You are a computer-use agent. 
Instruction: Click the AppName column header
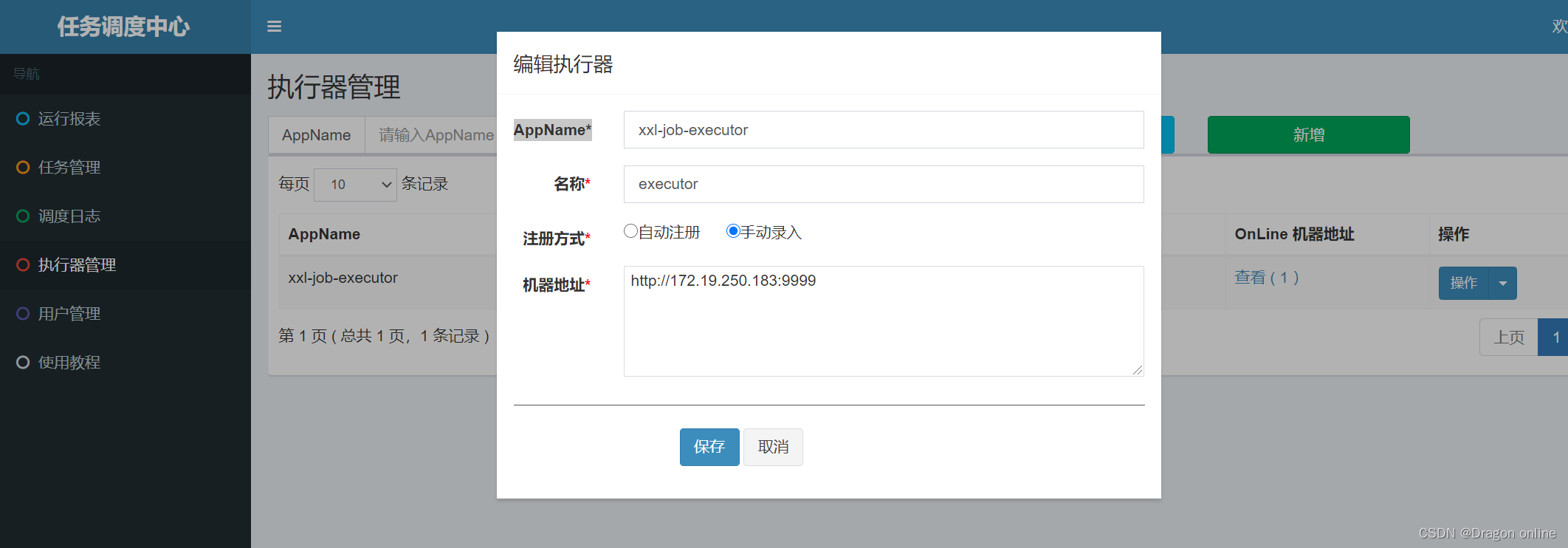(324, 234)
